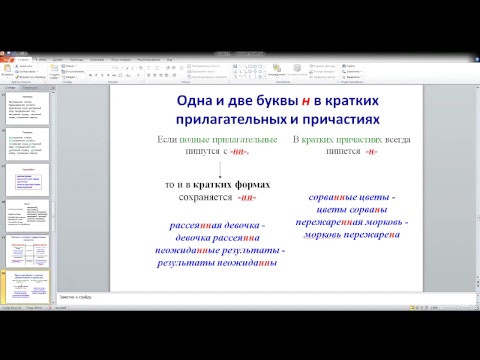Open the Вид ribbon tab
Viewport: 480px width, 360px height.
[169, 60]
